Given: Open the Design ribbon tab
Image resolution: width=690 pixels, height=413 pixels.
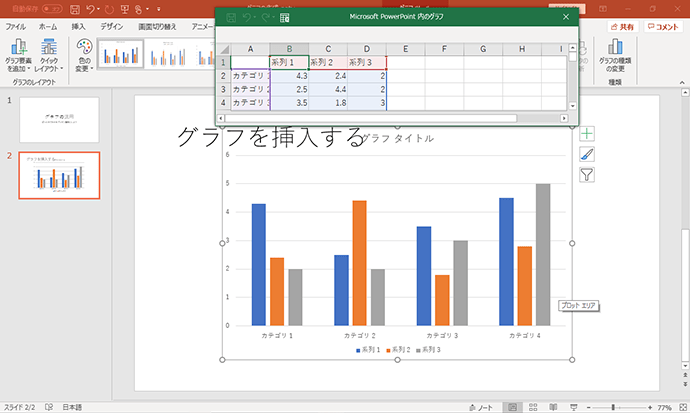Looking at the screenshot, I should tap(111, 27).
